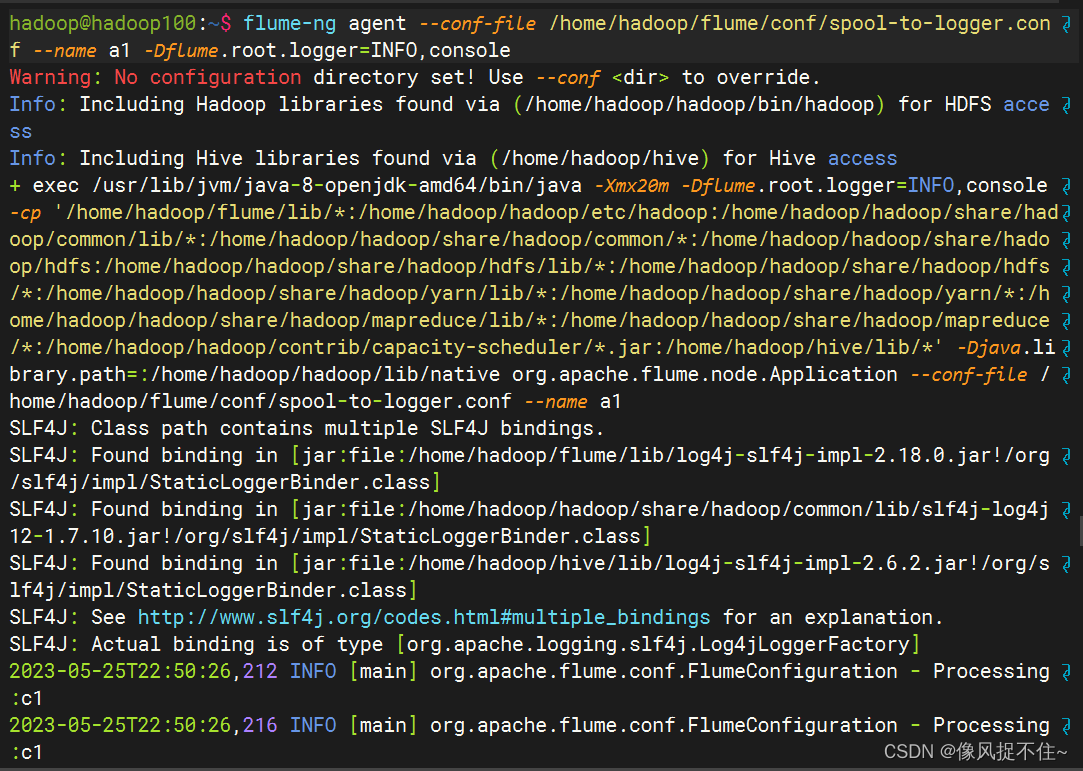The width and height of the screenshot is (1083, 771).
Task: Click wrap icon after second --conf-file
Action: tap(1066, 376)
